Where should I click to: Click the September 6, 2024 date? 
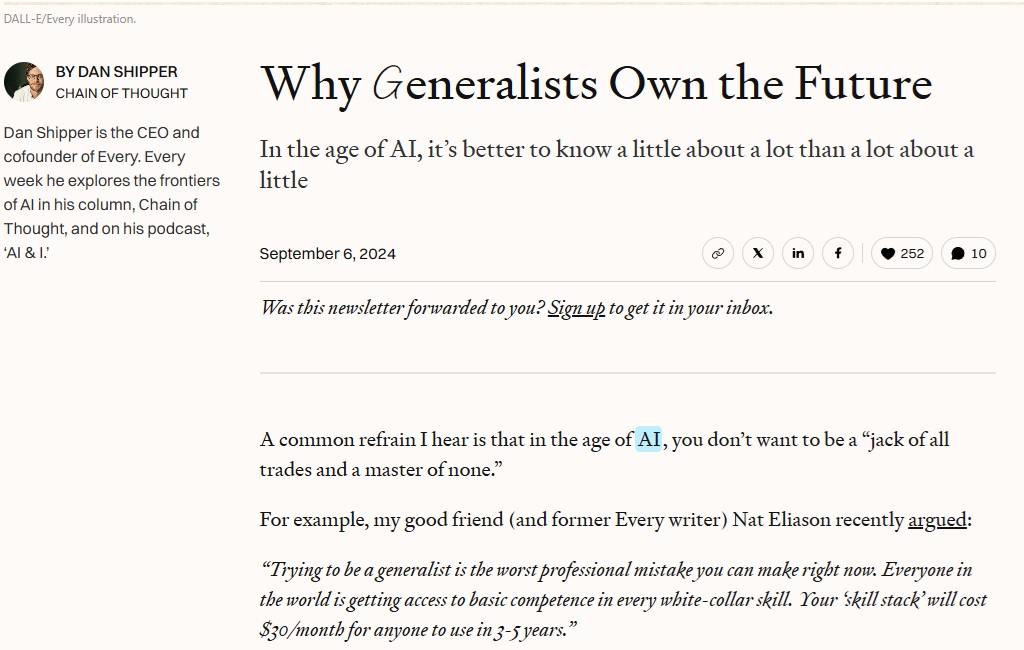[327, 253]
